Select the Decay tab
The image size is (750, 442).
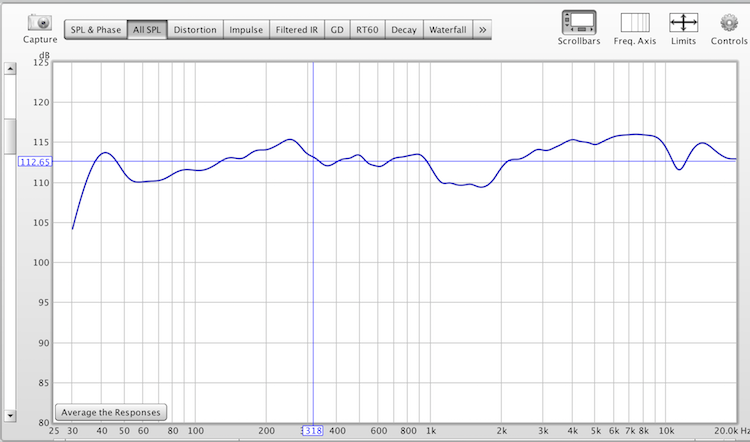(404, 30)
